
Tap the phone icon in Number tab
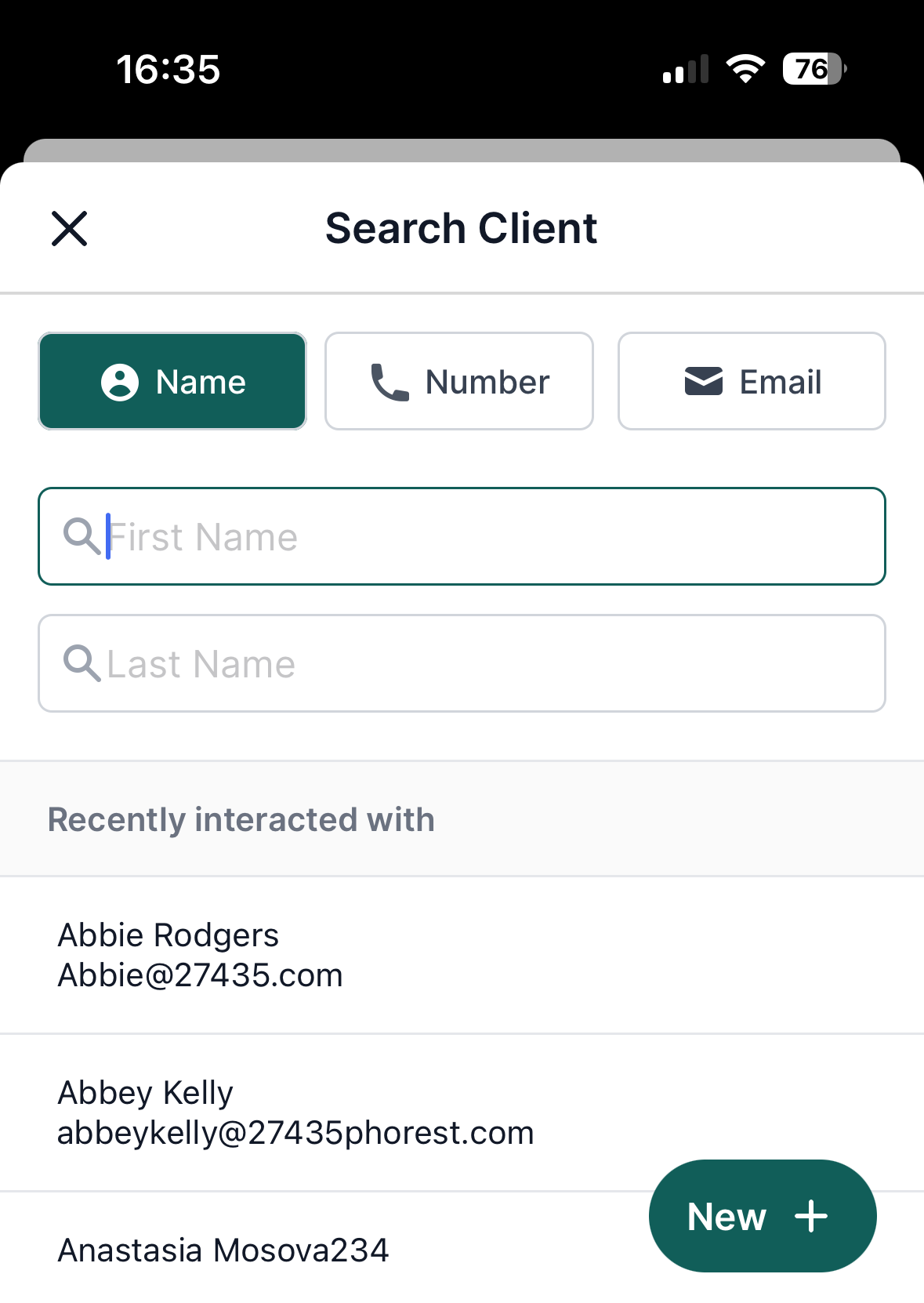click(x=390, y=383)
